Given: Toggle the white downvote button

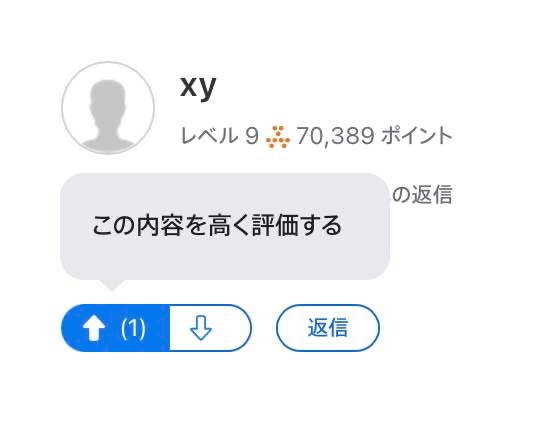Looking at the screenshot, I should pos(211,328).
